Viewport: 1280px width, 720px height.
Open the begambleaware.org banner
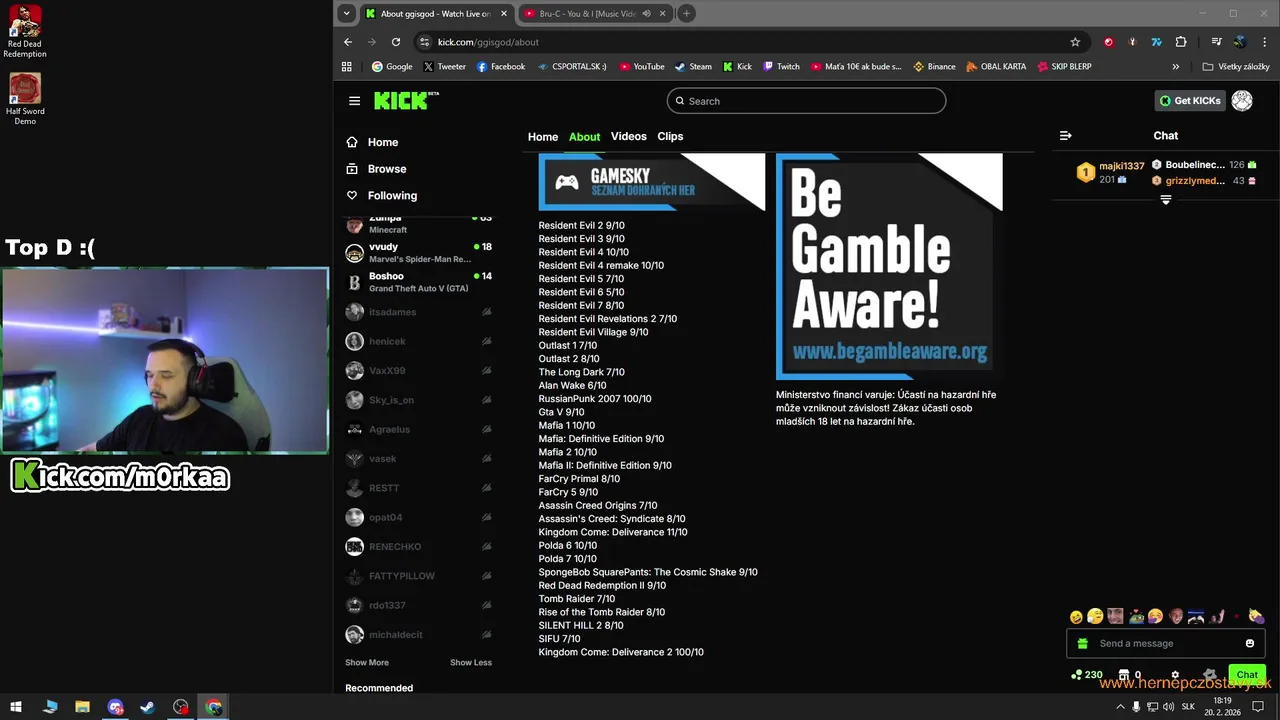click(x=889, y=267)
